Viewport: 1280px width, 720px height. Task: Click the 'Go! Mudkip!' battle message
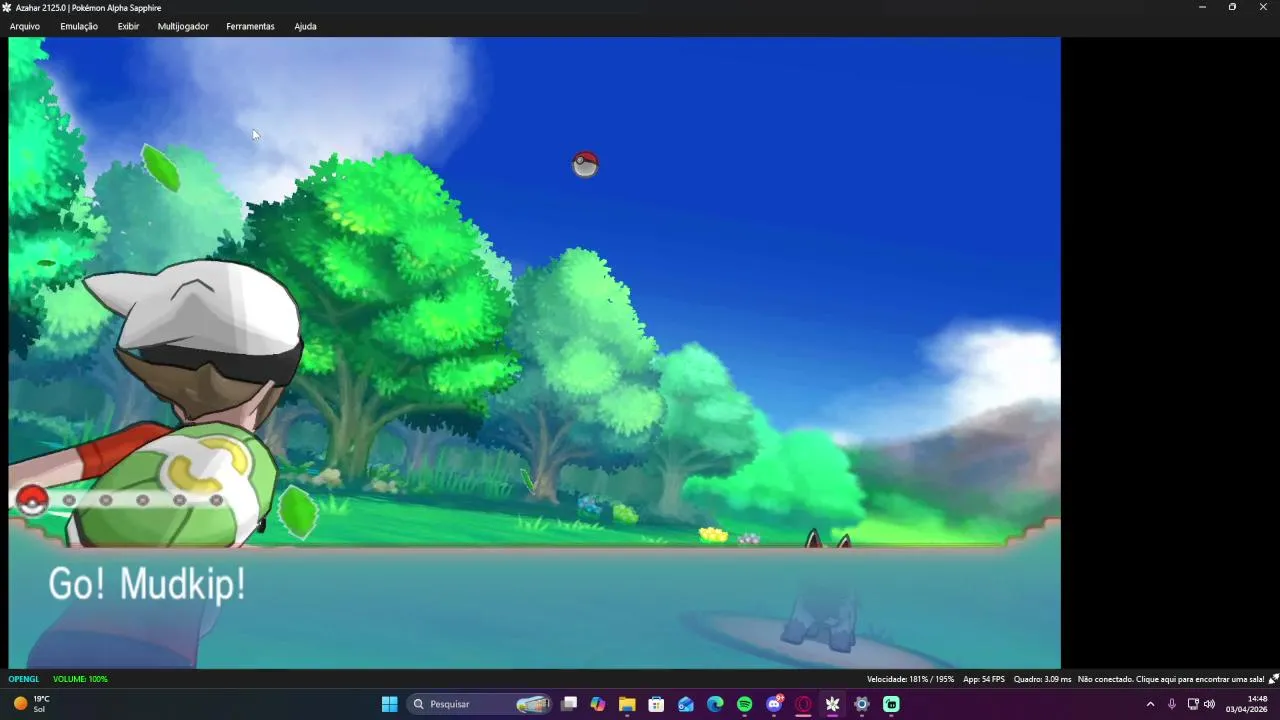(147, 584)
